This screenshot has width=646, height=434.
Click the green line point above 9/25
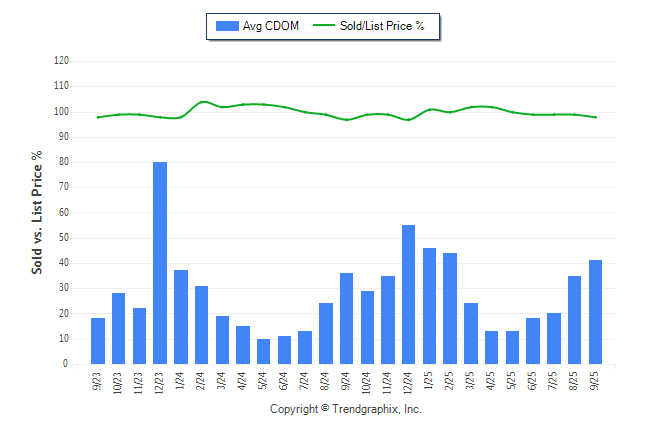[596, 117]
